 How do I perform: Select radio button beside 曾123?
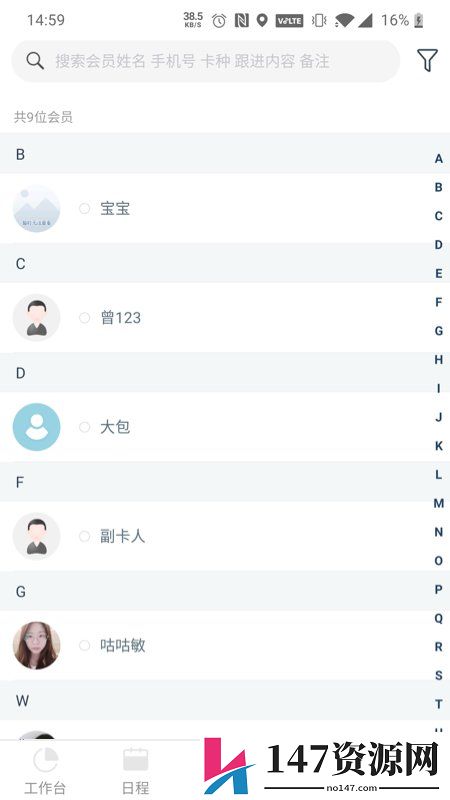pyautogui.click(x=85, y=318)
